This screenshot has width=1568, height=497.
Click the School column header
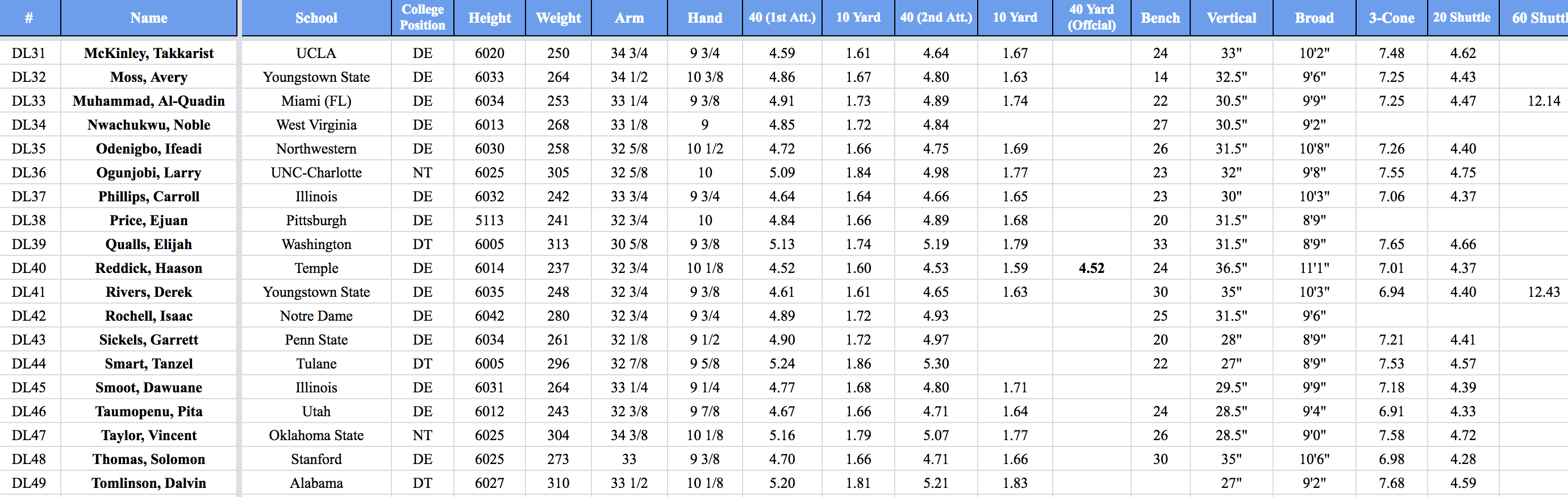pyautogui.click(x=316, y=18)
